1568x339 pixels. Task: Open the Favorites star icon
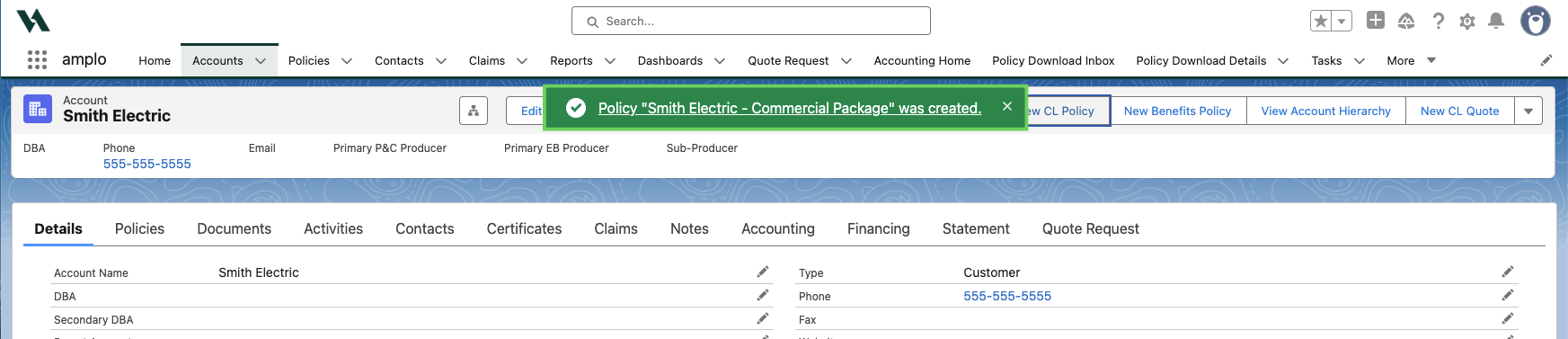tap(1321, 21)
